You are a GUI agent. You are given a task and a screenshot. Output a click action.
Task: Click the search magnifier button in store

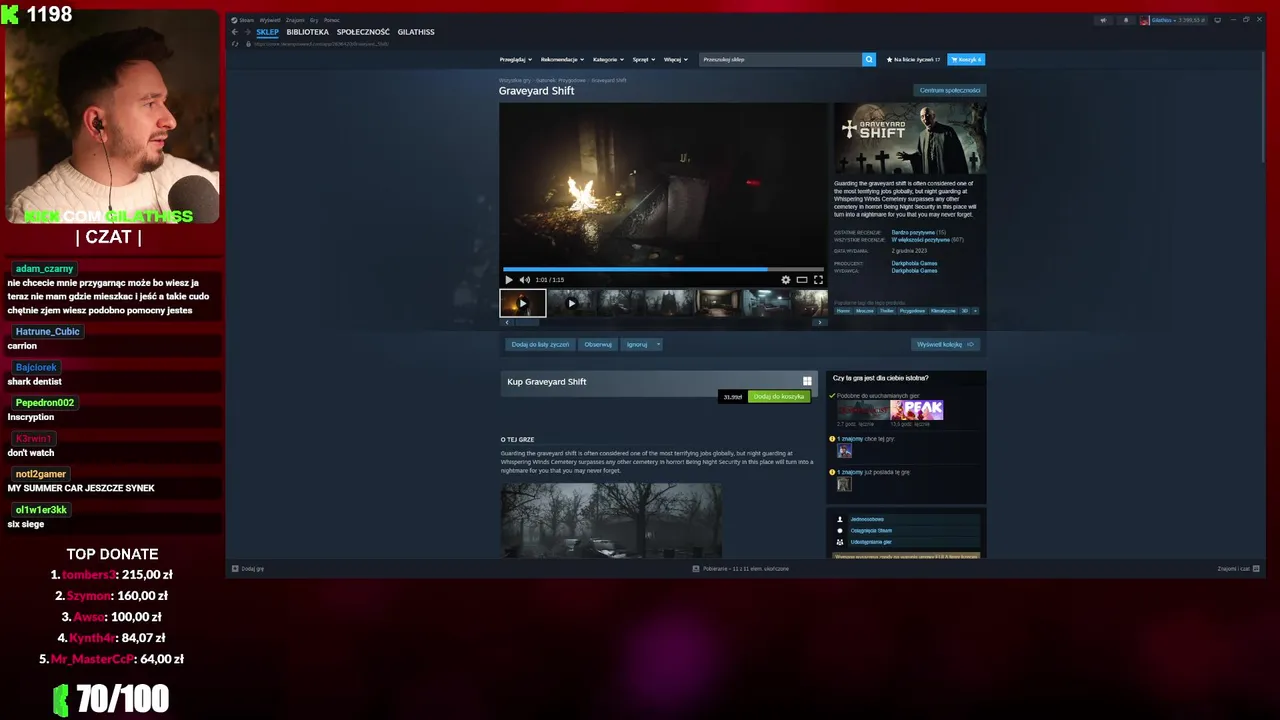[x=869, y=59]
